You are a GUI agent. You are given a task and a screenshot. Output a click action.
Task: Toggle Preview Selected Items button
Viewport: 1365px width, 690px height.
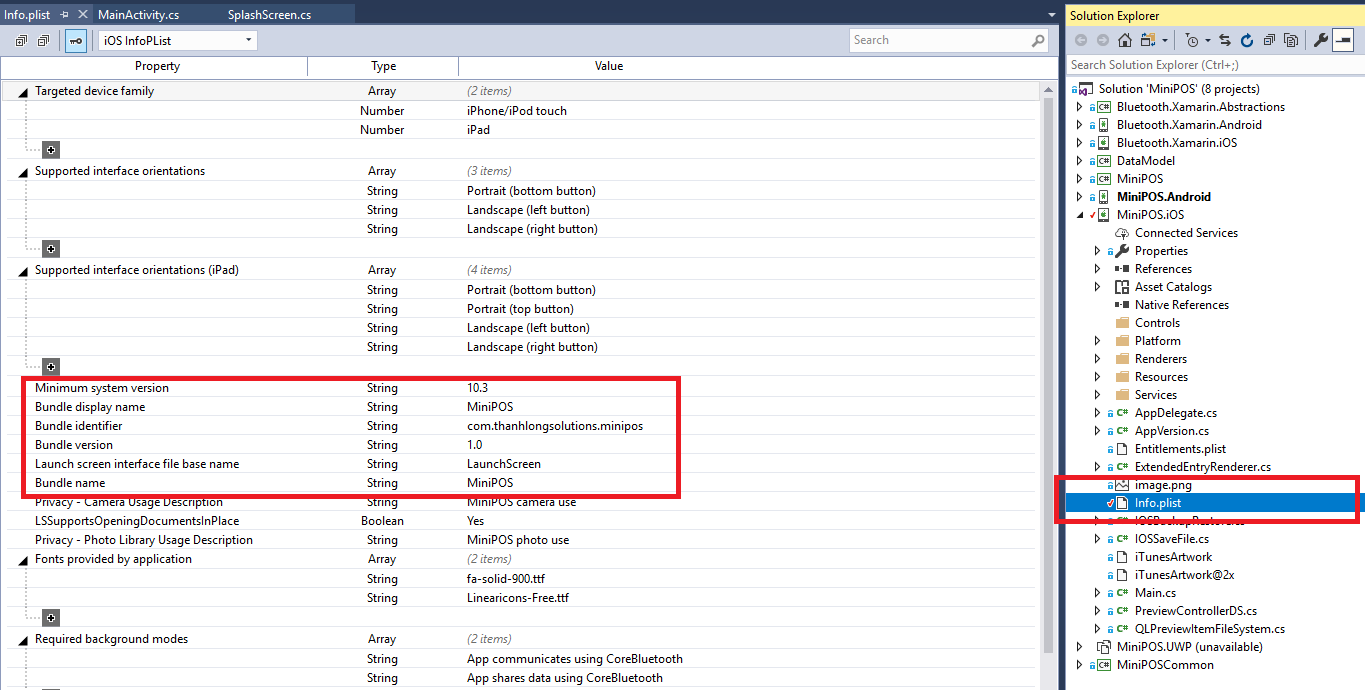point(1342,40)
